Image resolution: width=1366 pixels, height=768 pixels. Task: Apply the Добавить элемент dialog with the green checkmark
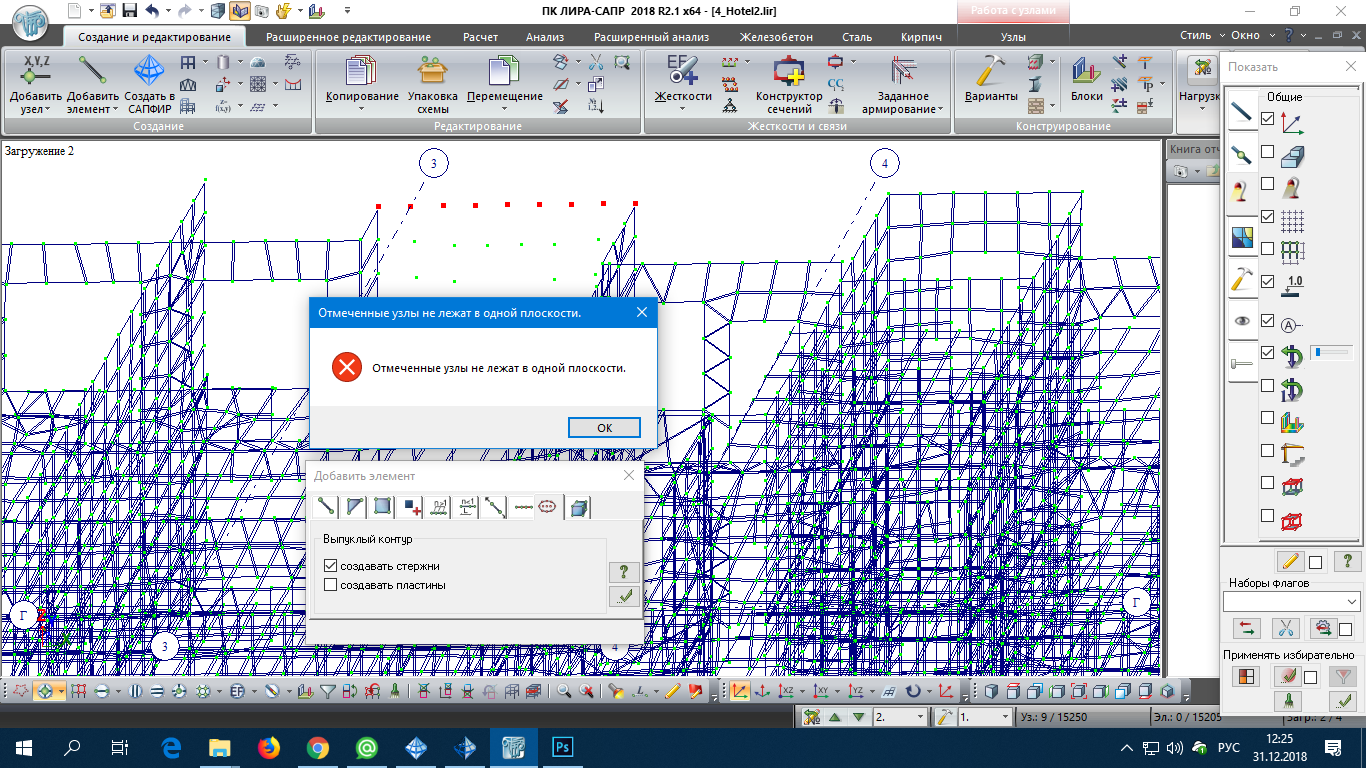[623, 597]
